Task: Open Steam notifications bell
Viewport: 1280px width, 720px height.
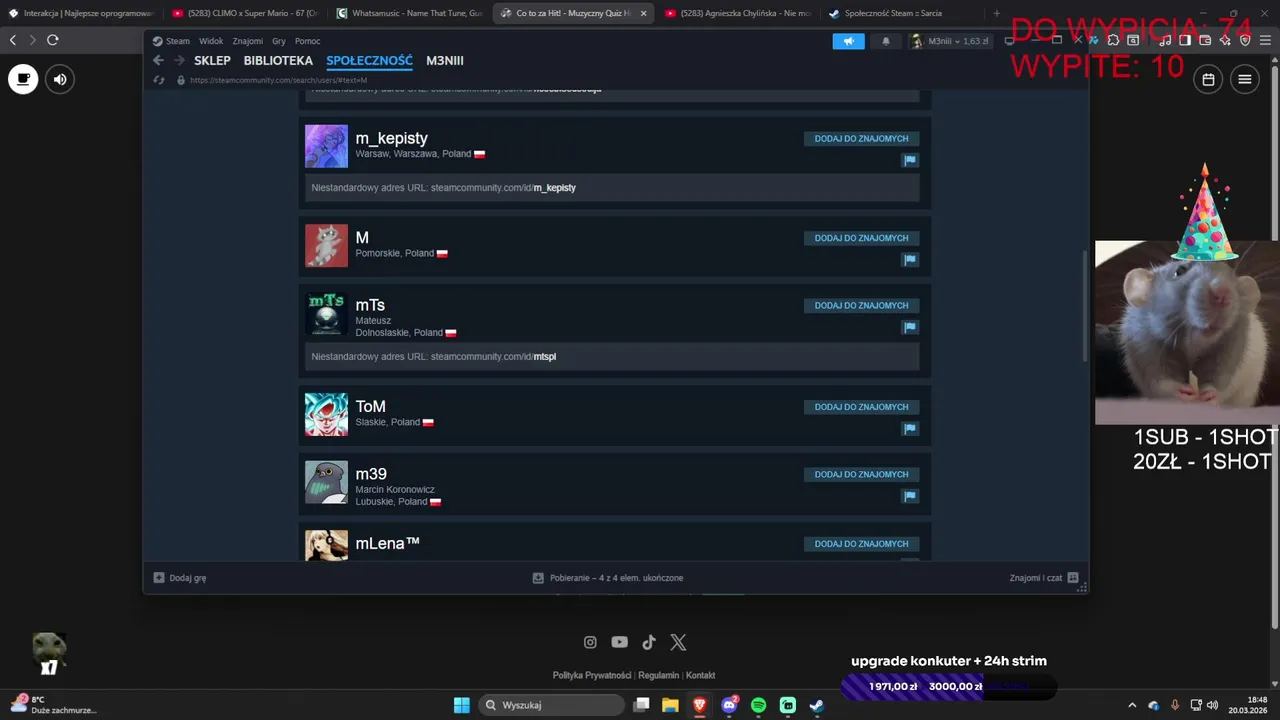Action: (885, 41)
